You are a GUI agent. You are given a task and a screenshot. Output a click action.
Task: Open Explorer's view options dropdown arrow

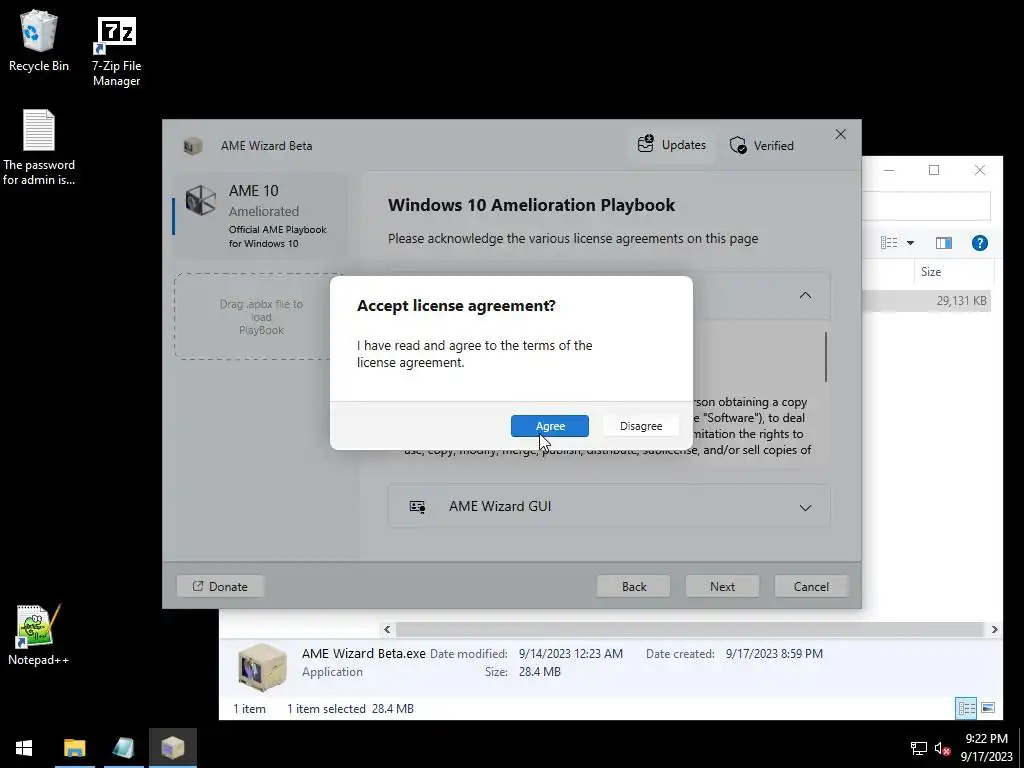(x=910, y=243)
